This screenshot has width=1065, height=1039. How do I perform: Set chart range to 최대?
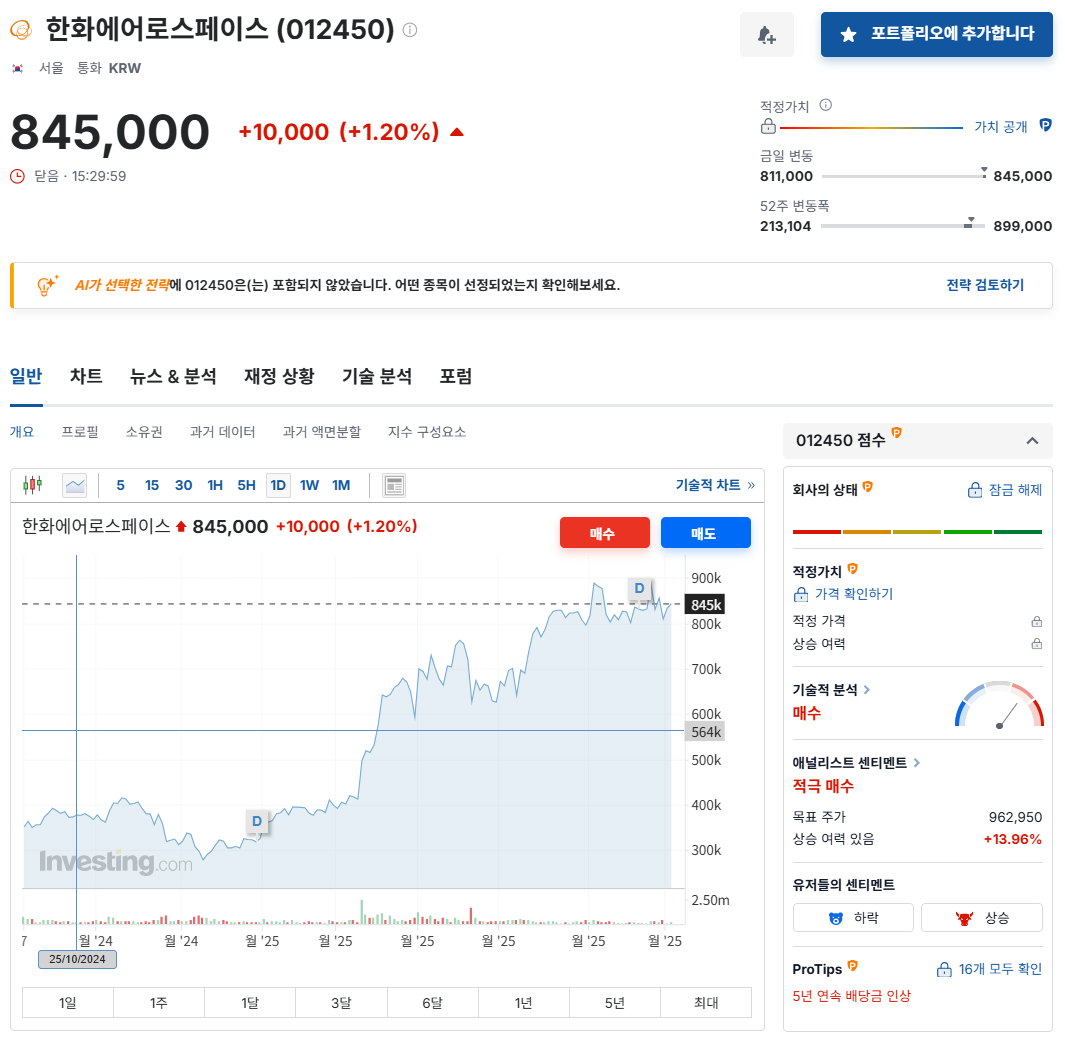click(706, 1002)
